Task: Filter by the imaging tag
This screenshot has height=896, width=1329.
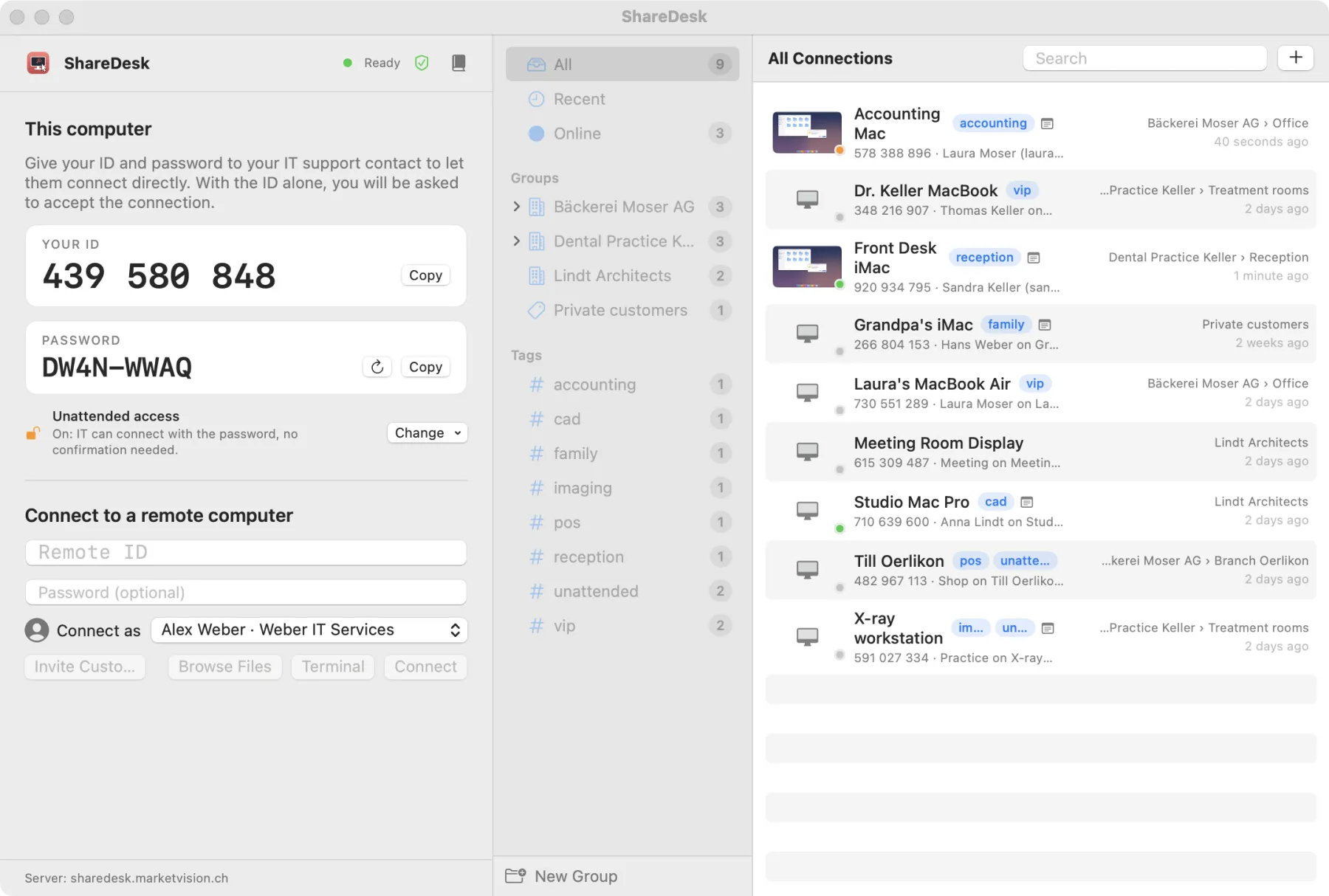Action: coord(622,488)
